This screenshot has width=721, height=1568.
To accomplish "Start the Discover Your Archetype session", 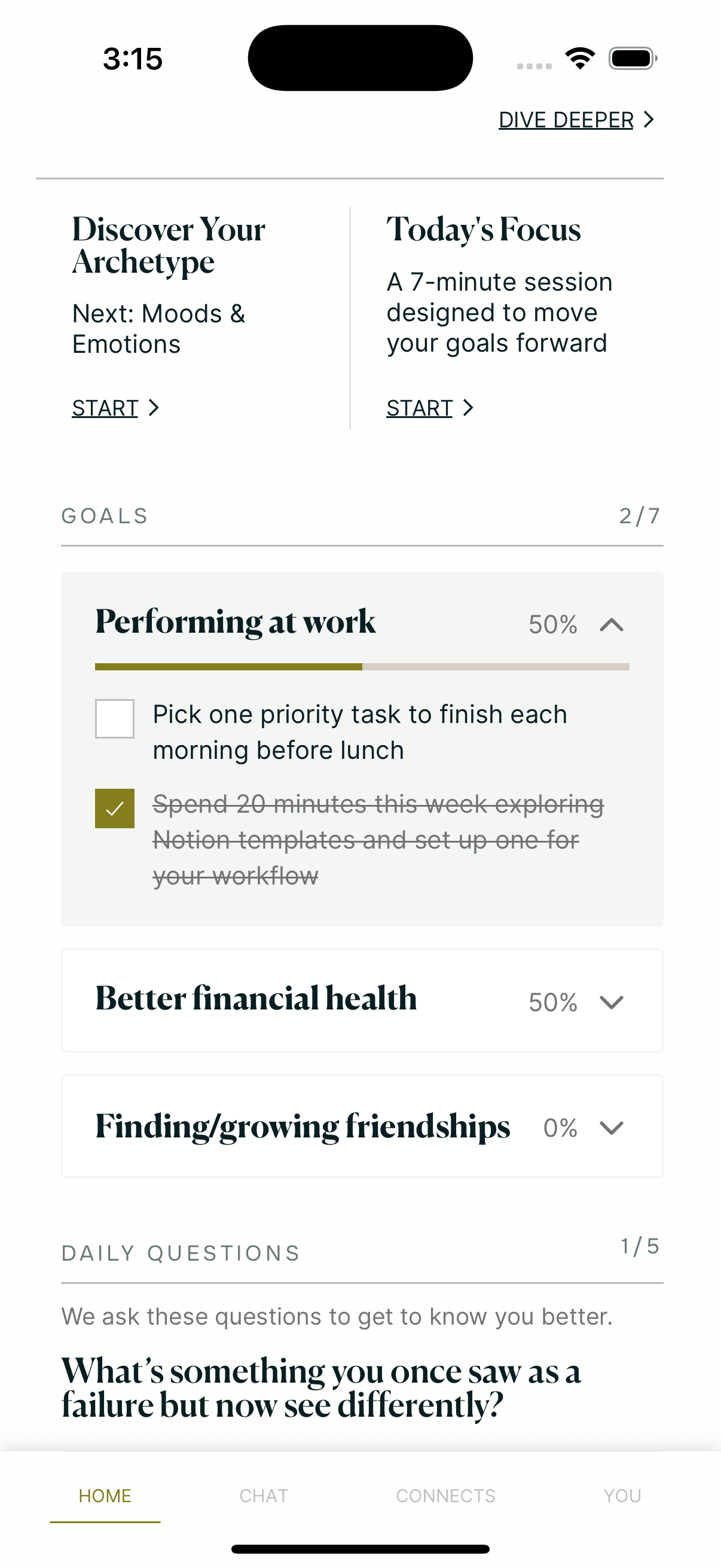I will click(105, 408).
